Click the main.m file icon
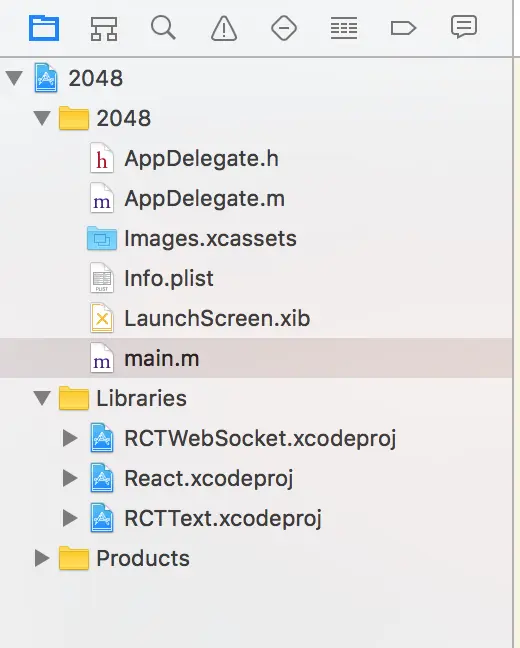520x648 pixels. [102, 358]
